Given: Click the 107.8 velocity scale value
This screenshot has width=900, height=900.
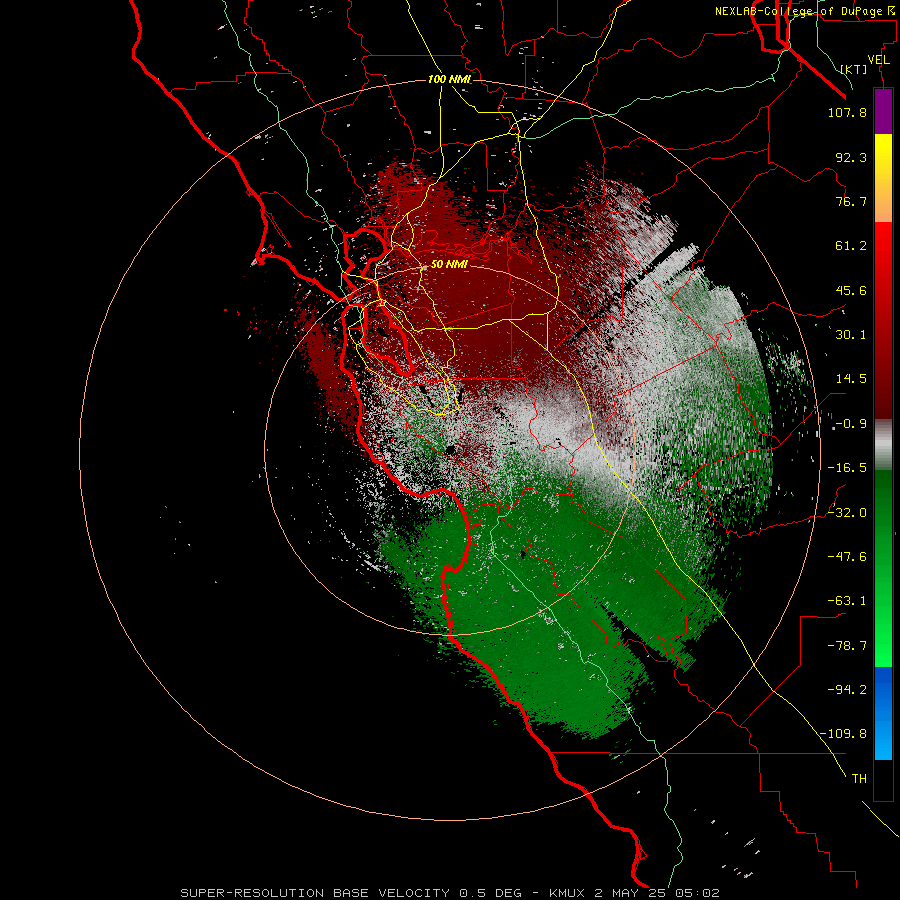Looking at the screenshot, I should [847, 113].
